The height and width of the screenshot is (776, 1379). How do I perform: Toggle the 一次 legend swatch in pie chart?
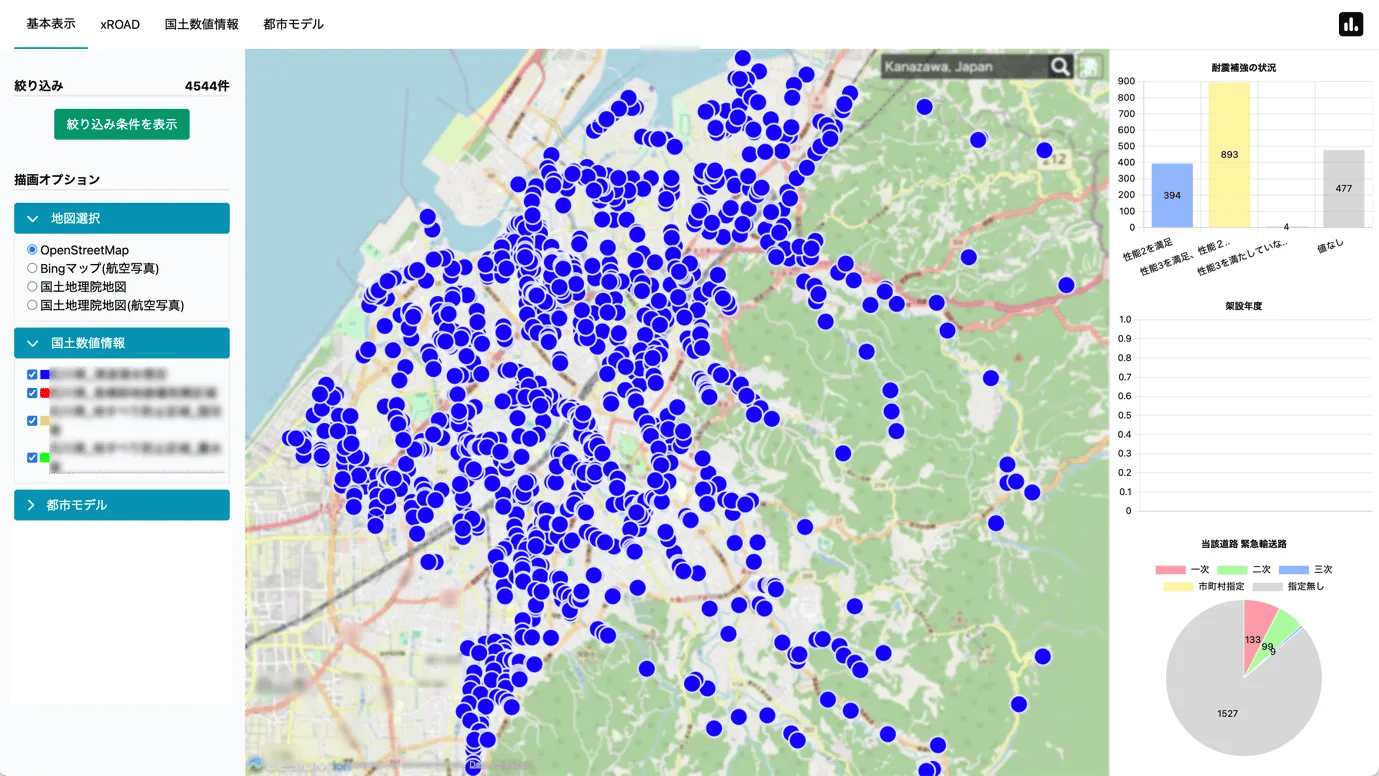click(x=1170, y=569)
